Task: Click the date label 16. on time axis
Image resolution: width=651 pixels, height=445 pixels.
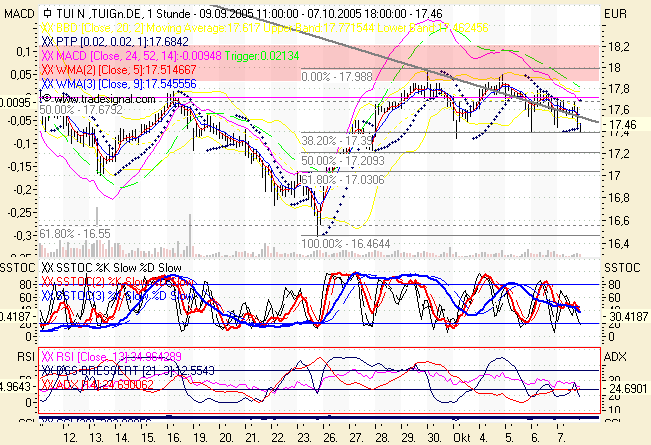Action: [x=174, y=438]
